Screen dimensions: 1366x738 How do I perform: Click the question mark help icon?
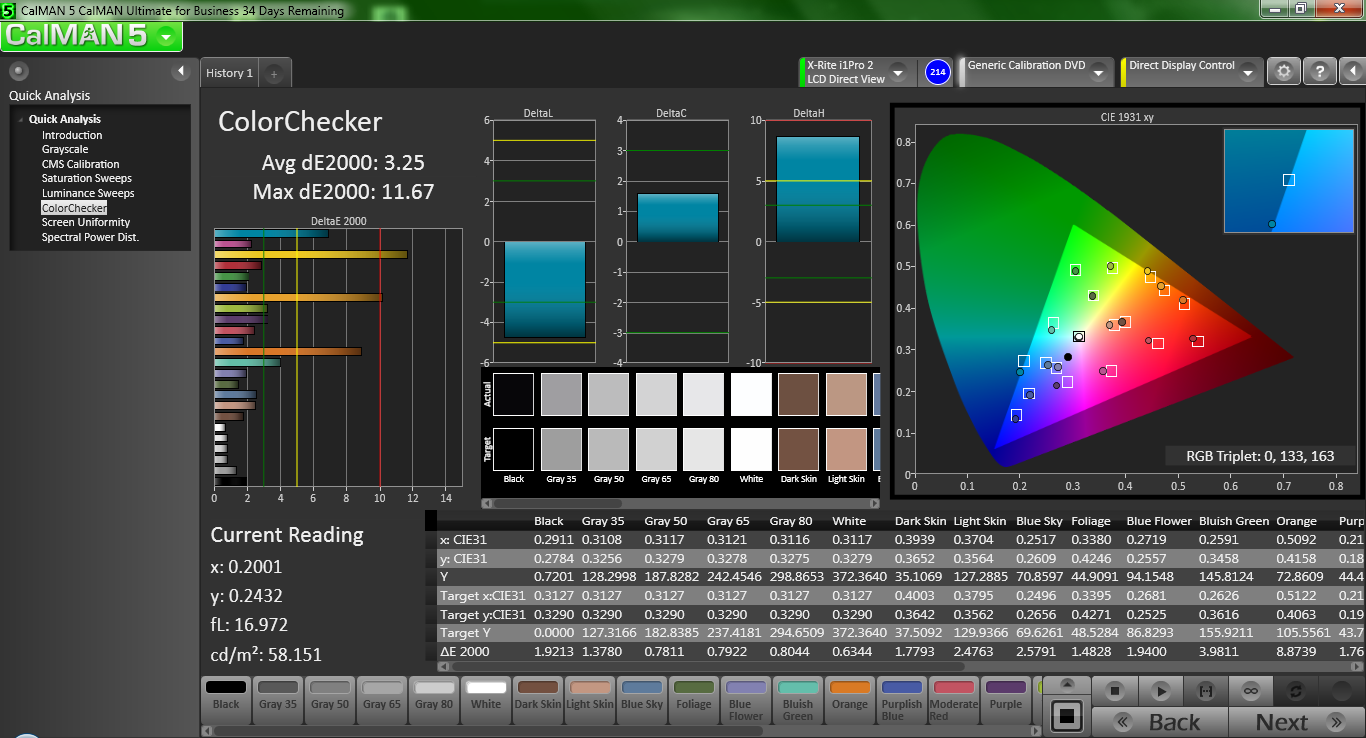click(x=1319, y=72)
